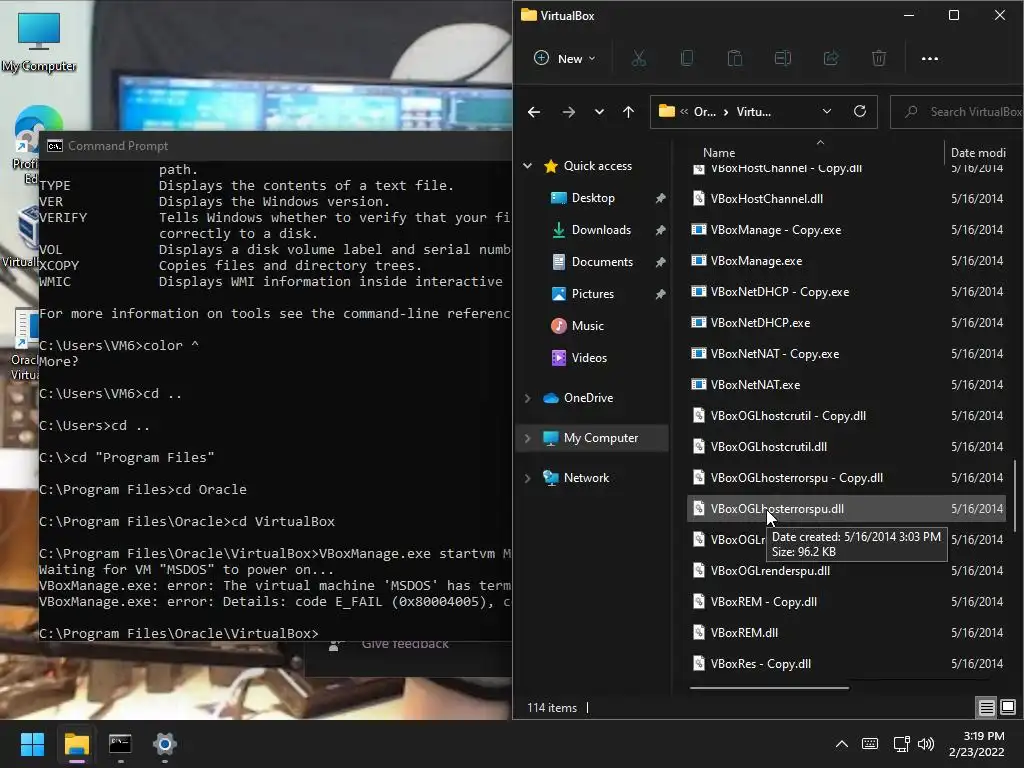Viewport: 1024px width, 768px height.
Task: Go forward with the right arrow in Explorer
Action: [x=569, y=112]
